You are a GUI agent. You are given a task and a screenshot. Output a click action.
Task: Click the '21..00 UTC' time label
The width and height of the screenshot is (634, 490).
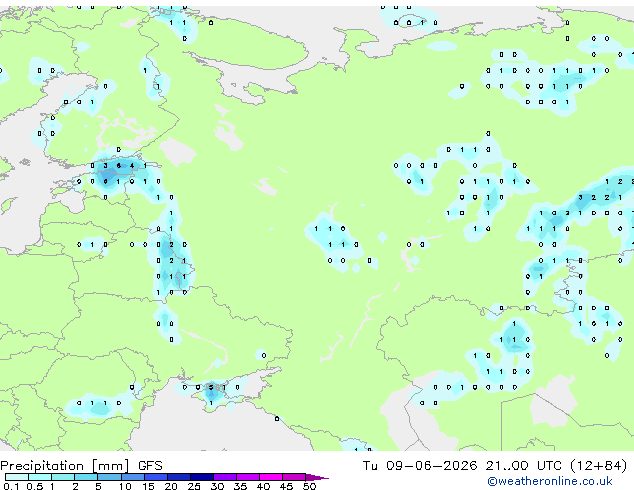coord(524,466)
